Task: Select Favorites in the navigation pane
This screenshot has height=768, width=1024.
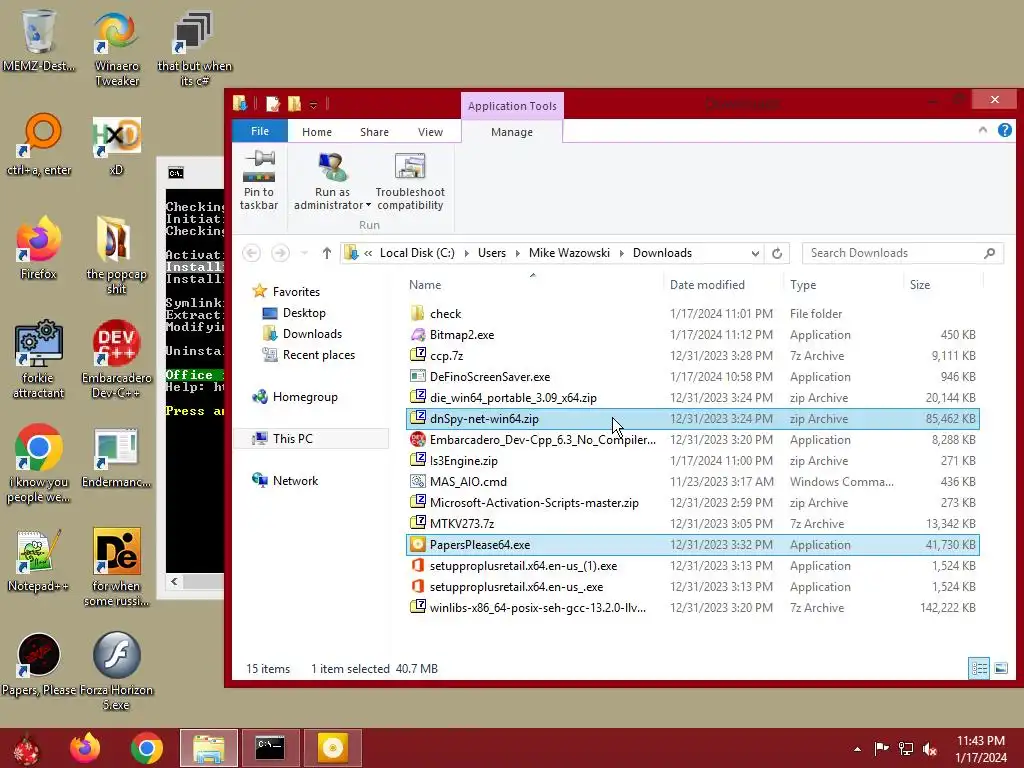Action: tap(296, 292)
